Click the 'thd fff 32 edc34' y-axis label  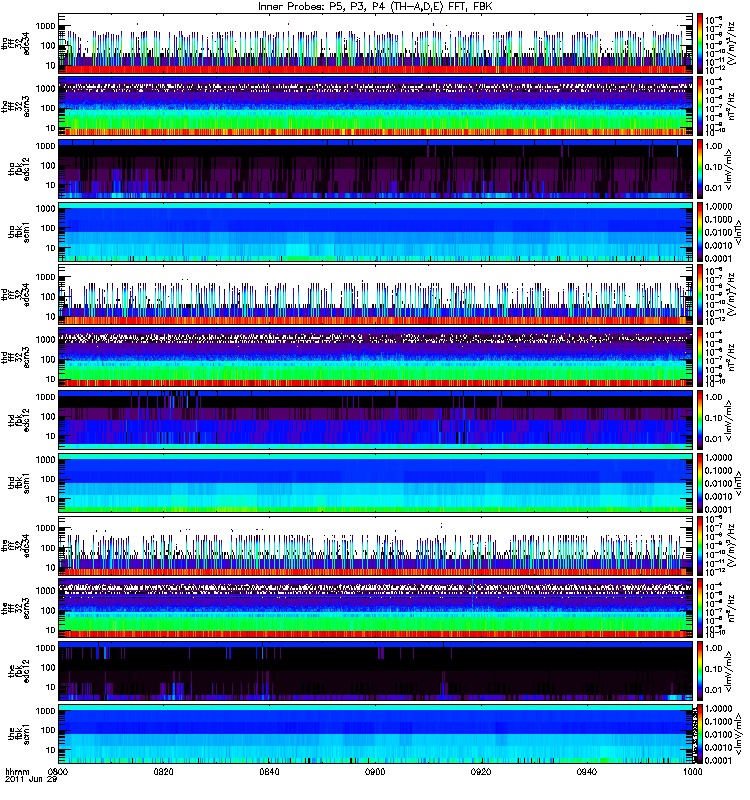coord(16,294)
